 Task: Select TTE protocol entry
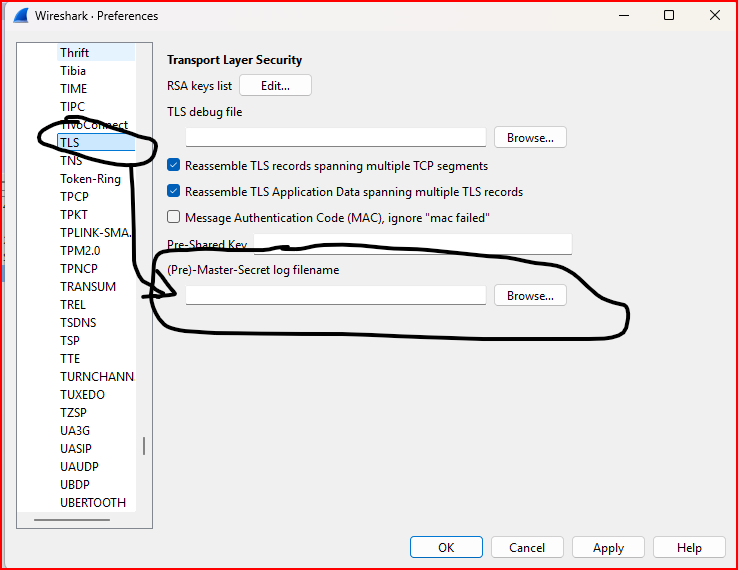(70, 359)
